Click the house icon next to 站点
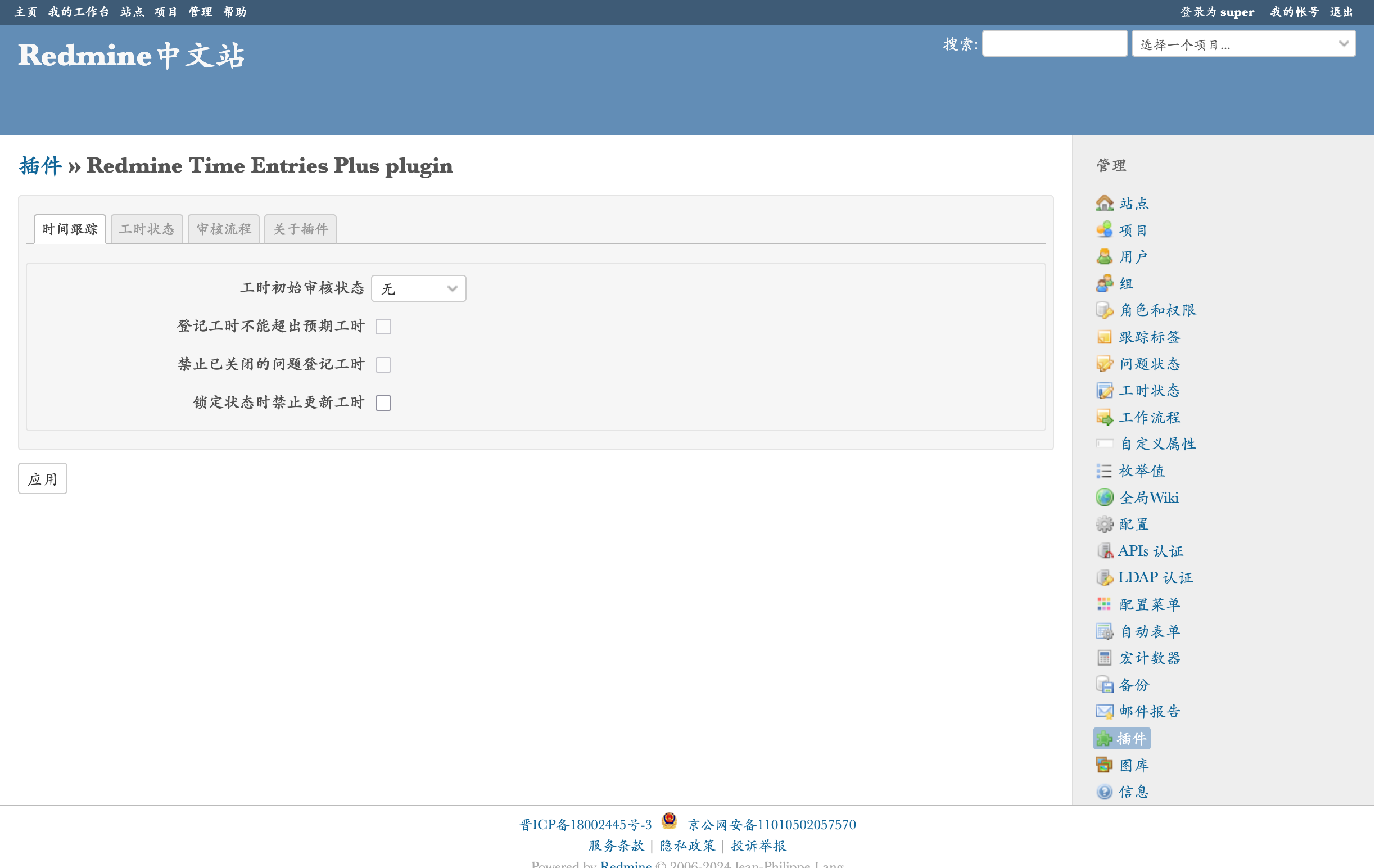The image size is (1375, 868). [1104, 203]
